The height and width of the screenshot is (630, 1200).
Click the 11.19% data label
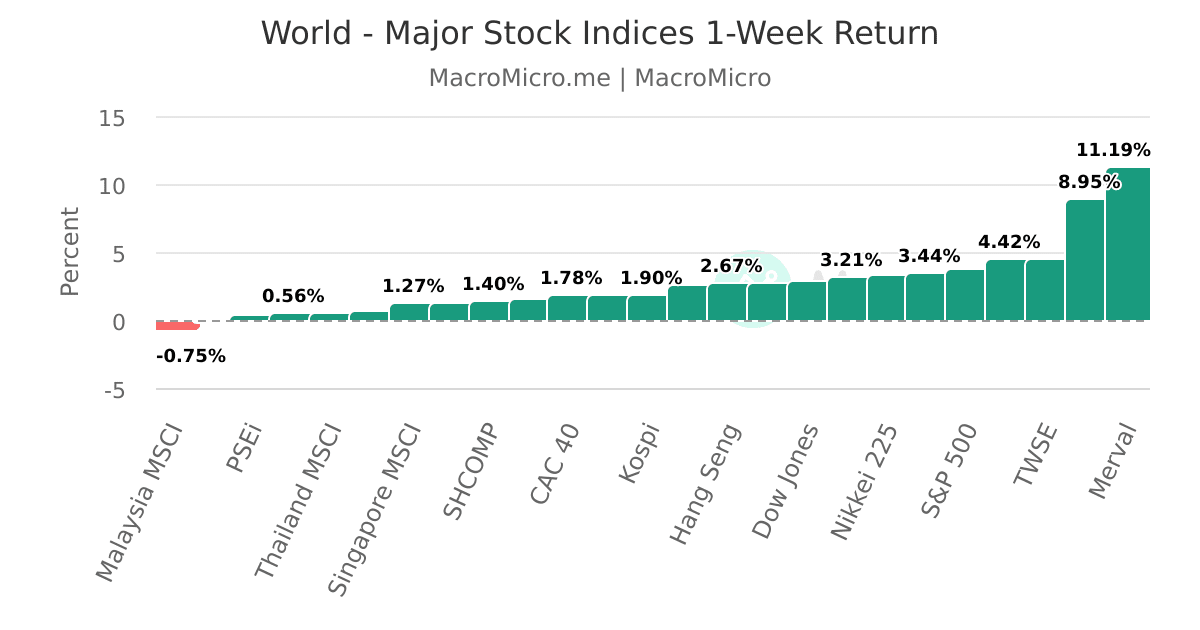[1113, 151]
